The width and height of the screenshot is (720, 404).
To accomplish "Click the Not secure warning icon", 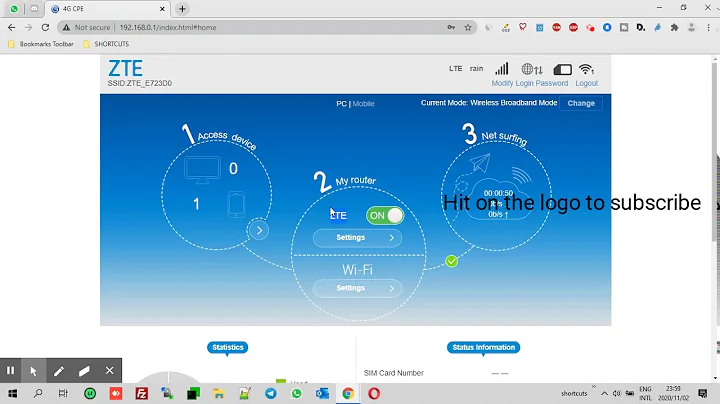I will (x=67, y=28).
